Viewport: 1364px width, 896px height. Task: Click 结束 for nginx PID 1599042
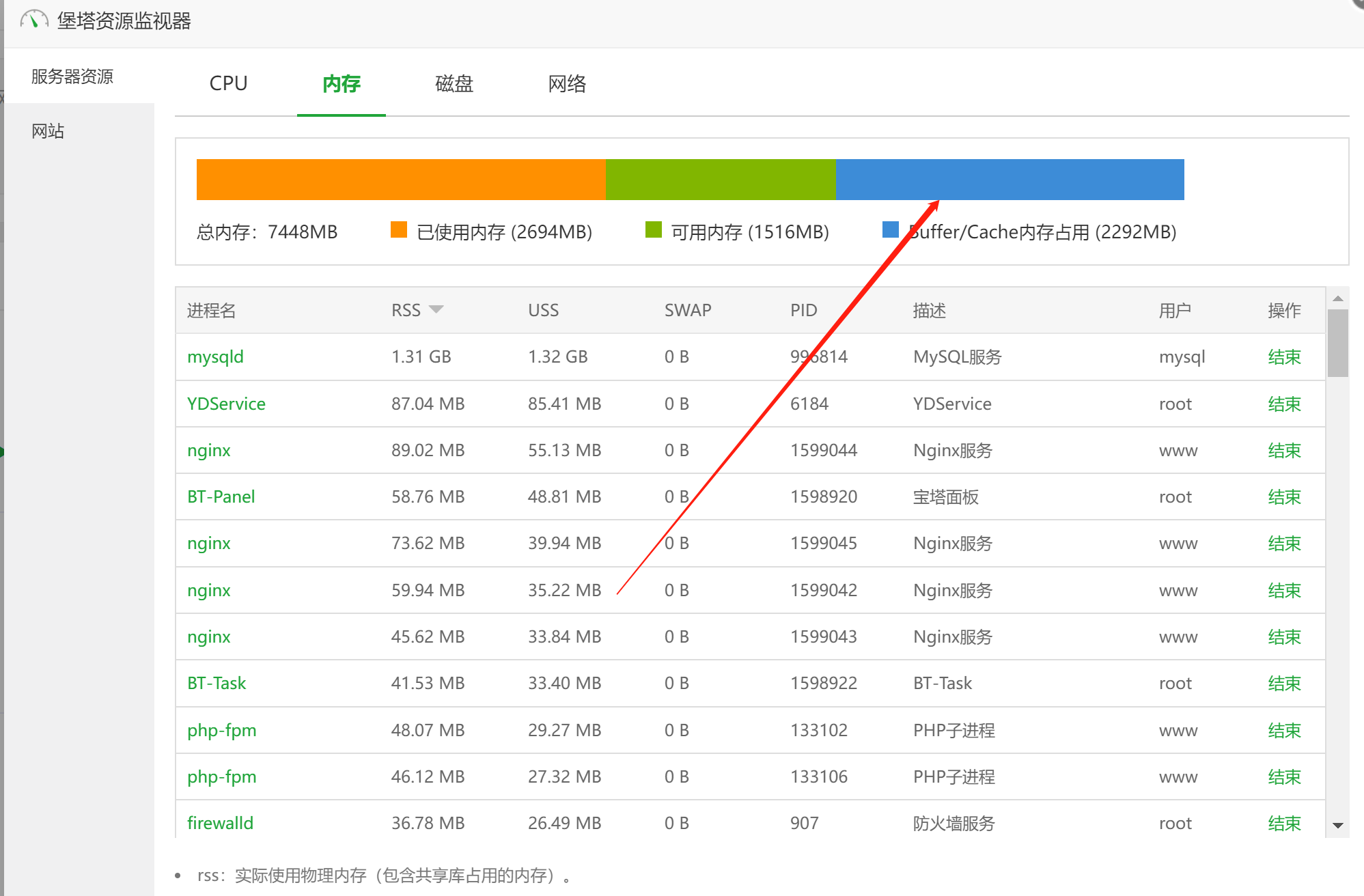(x=1284, y=591)
